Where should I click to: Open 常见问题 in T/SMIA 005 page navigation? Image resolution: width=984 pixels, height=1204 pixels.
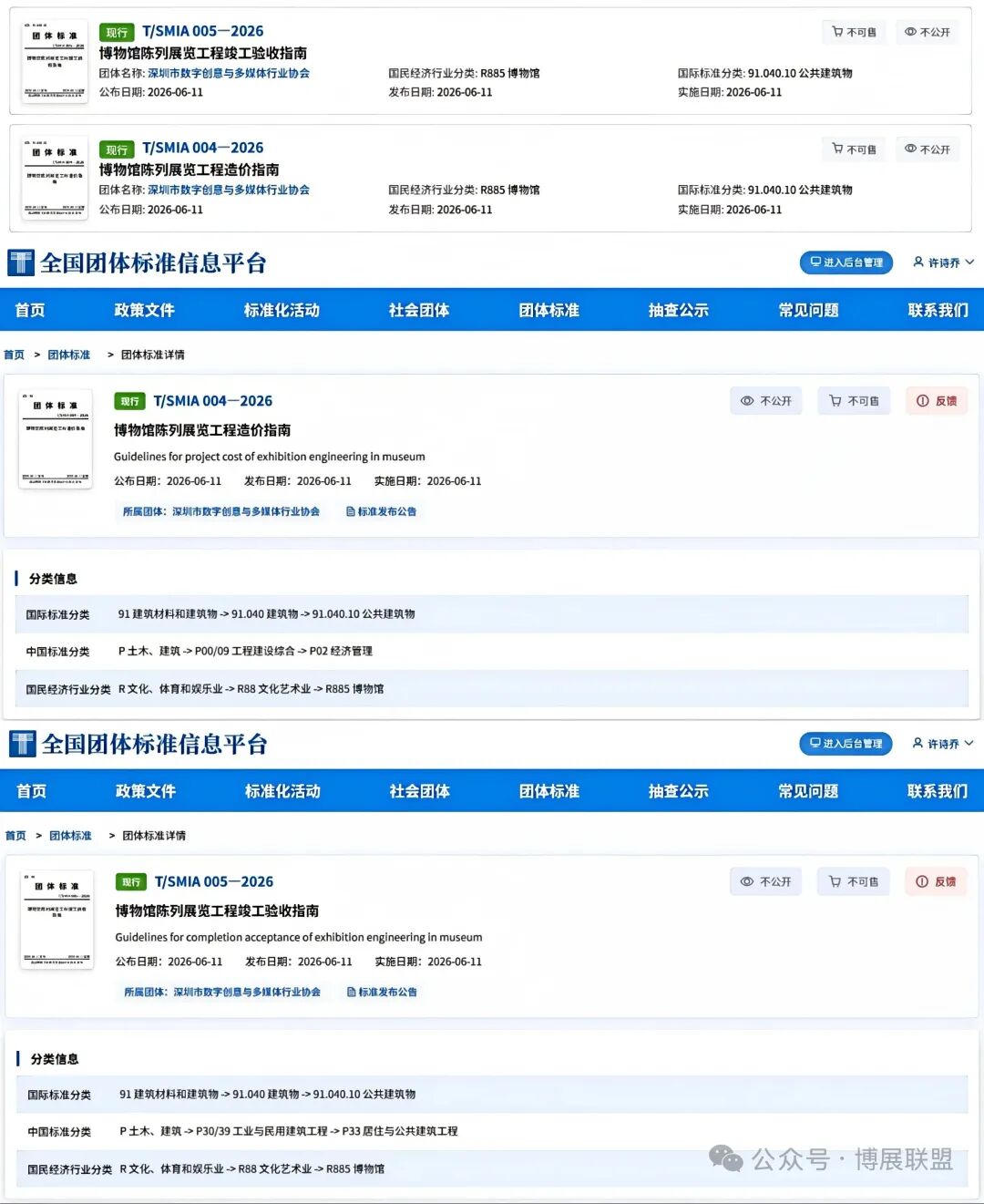tap(808, 791)
